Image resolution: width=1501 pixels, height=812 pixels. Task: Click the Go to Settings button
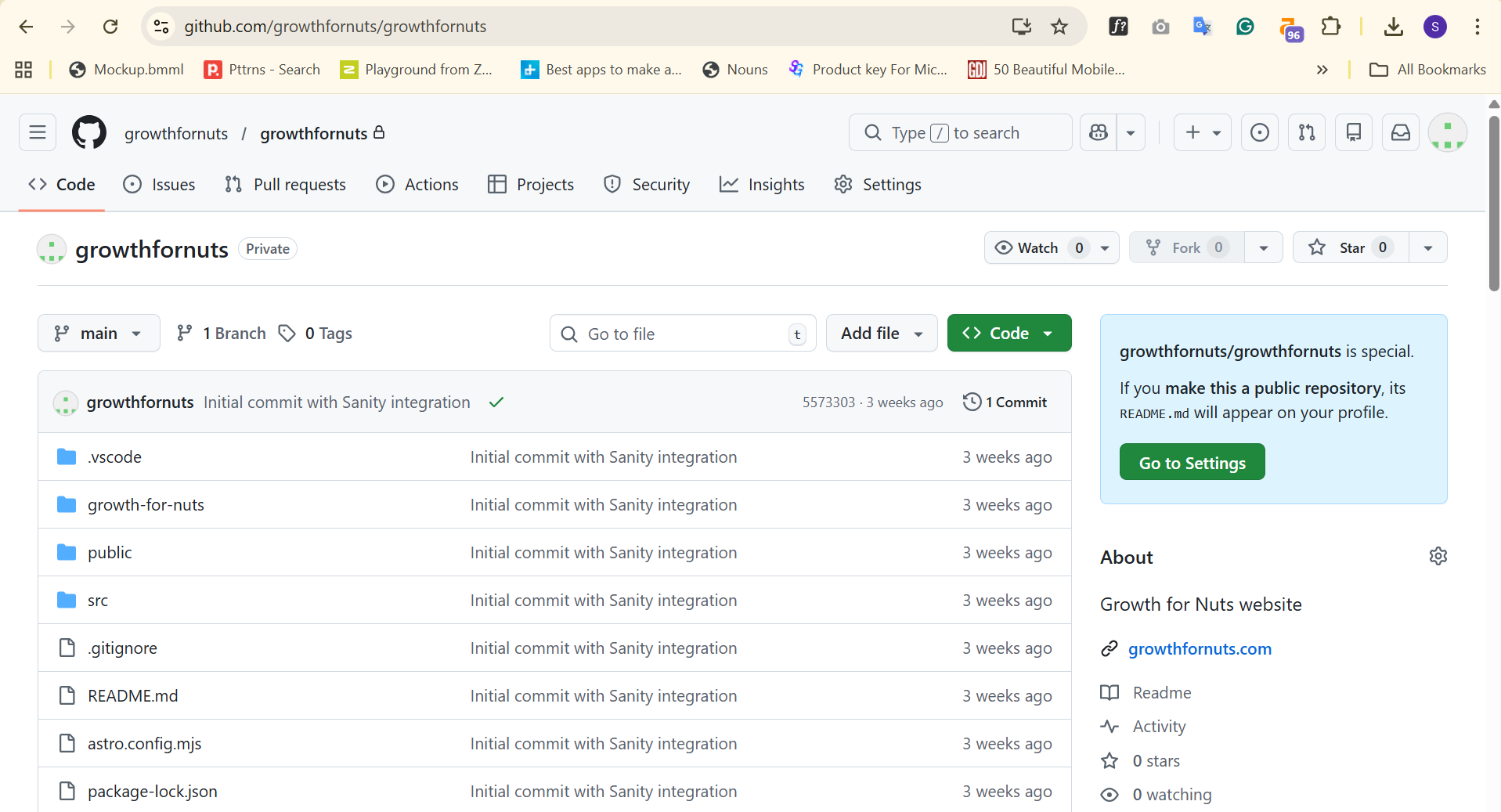tap(1192, 462)
